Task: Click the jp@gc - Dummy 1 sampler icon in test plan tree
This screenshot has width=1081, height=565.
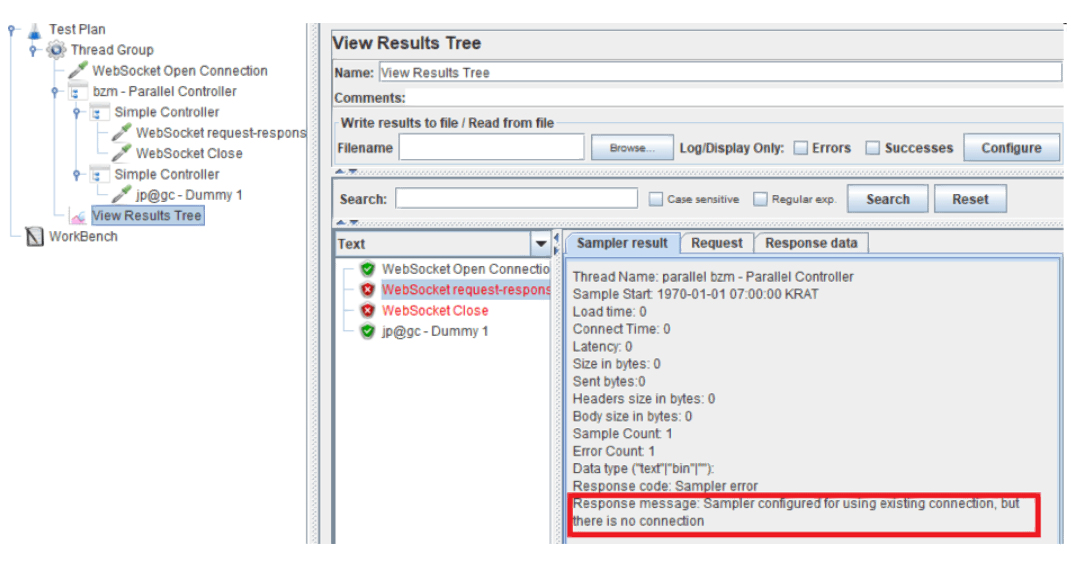Action: pyautogui.click(x=121, y=194)
